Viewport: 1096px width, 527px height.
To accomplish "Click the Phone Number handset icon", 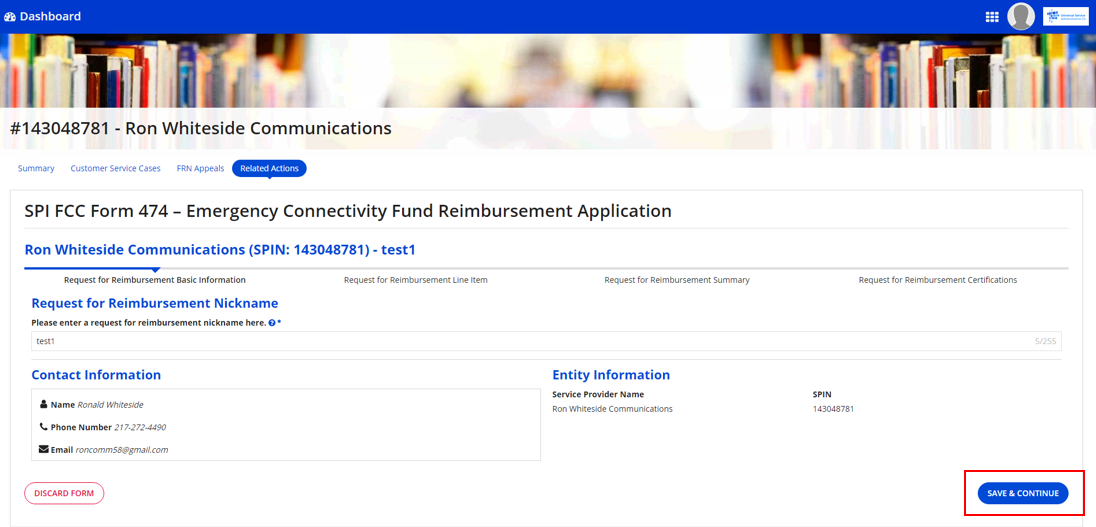I will pos(44,427).
